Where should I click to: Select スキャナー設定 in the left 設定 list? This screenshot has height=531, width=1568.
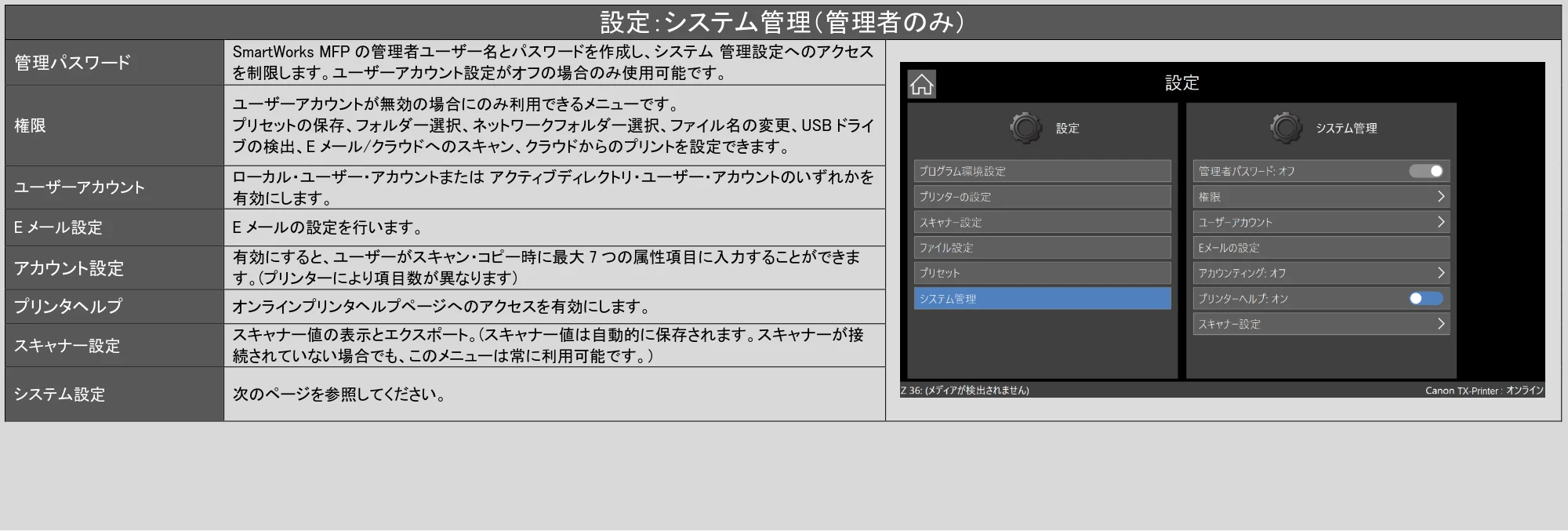click(1042, 222)
